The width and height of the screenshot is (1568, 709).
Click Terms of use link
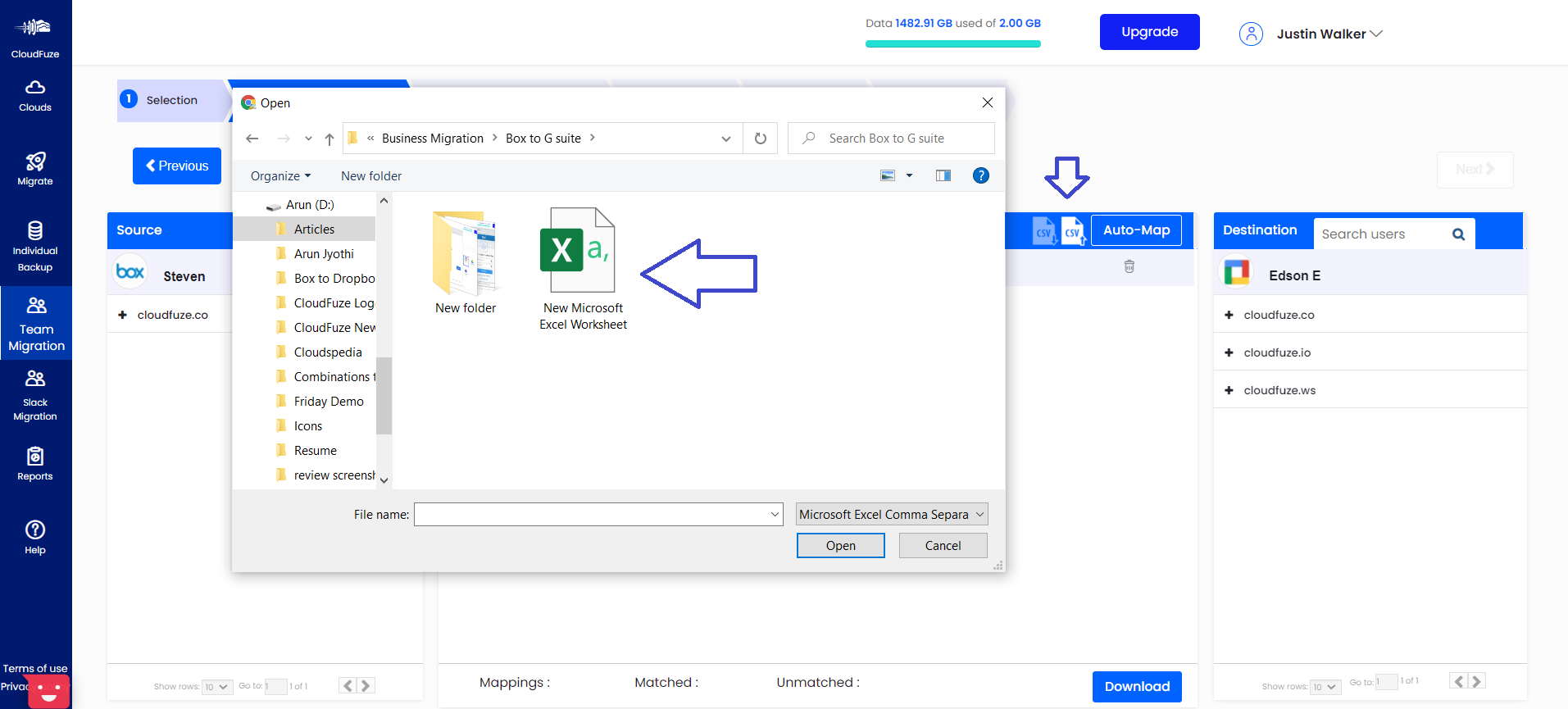coord(35,668)
